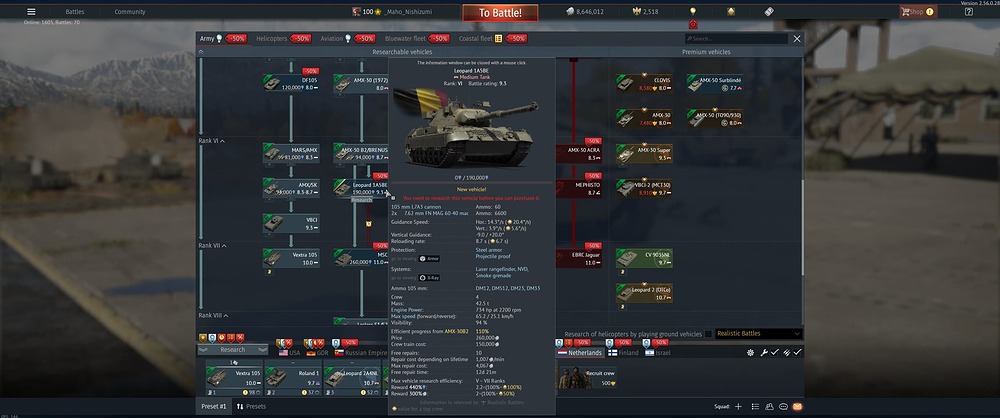This screenshot has width=1000, height=418.
Task: Select the MARS/AMX vehicle
Action: pos(291,153)
